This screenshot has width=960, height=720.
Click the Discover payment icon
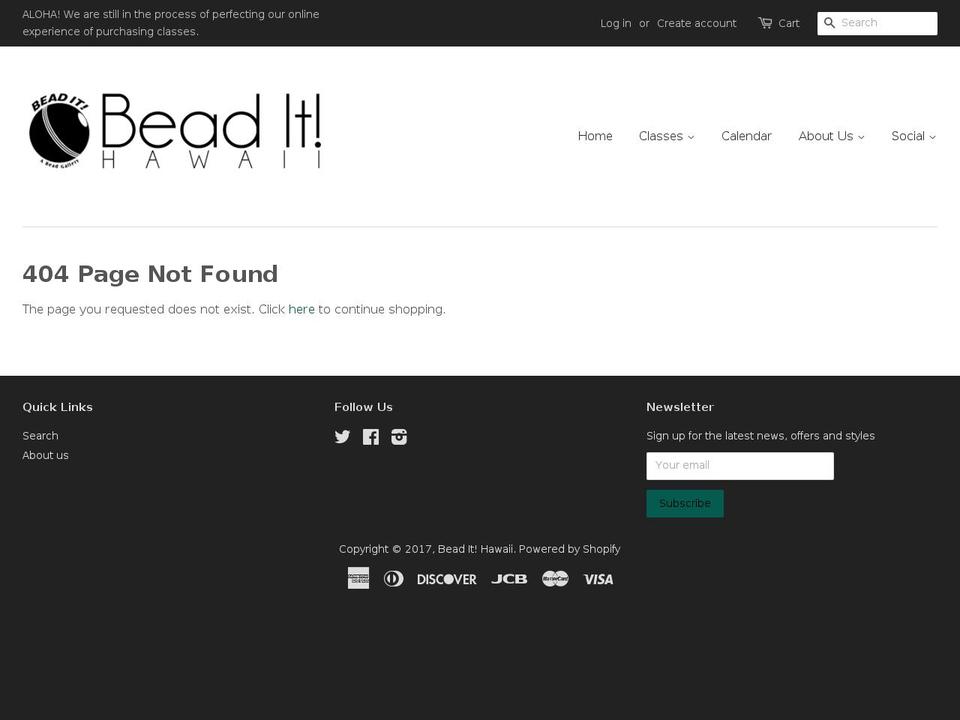[x=446, y=578]
